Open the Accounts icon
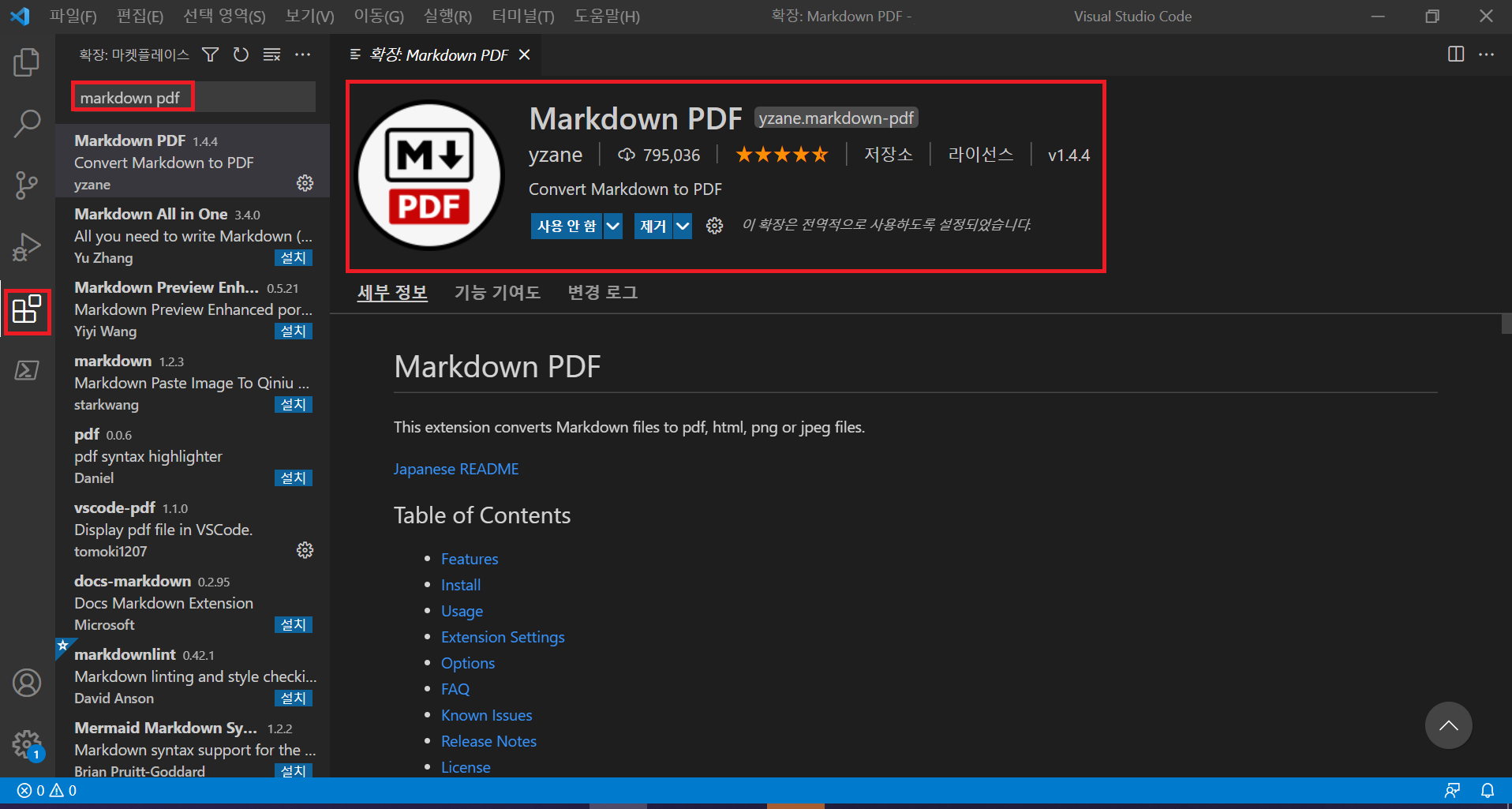This screenshot has height=809, width=1512. 27,683
